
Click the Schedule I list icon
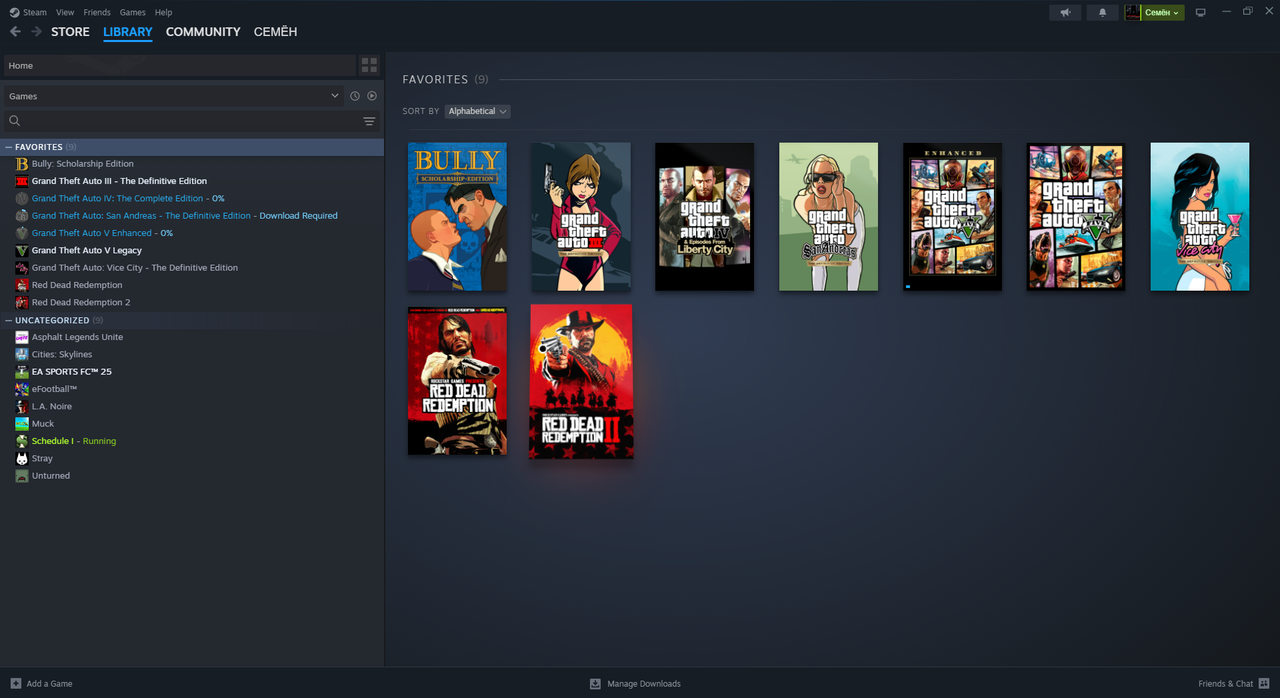[22, 441]
